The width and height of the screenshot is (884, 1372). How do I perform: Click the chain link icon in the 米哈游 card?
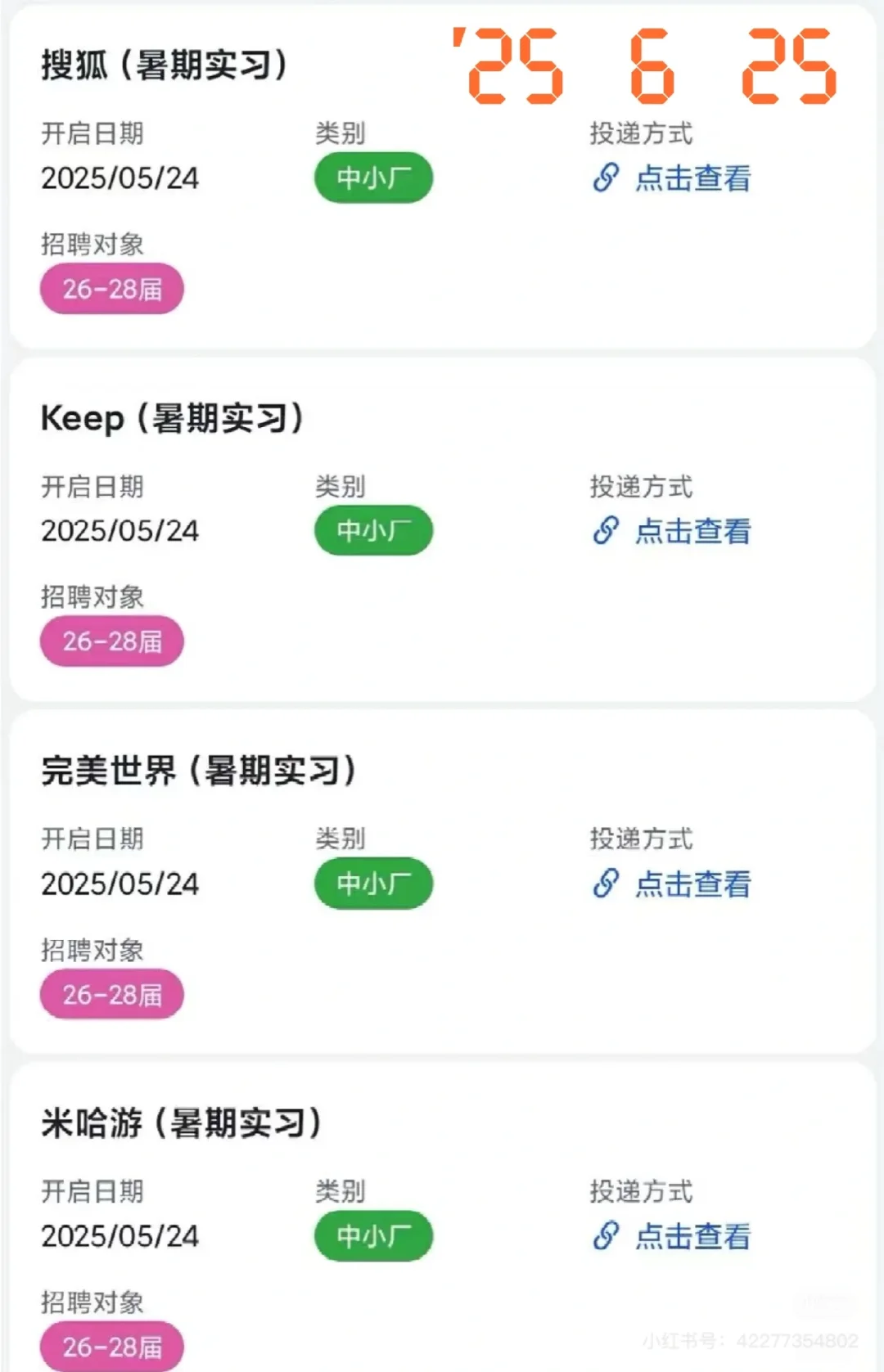click(x=606, y=1235)
